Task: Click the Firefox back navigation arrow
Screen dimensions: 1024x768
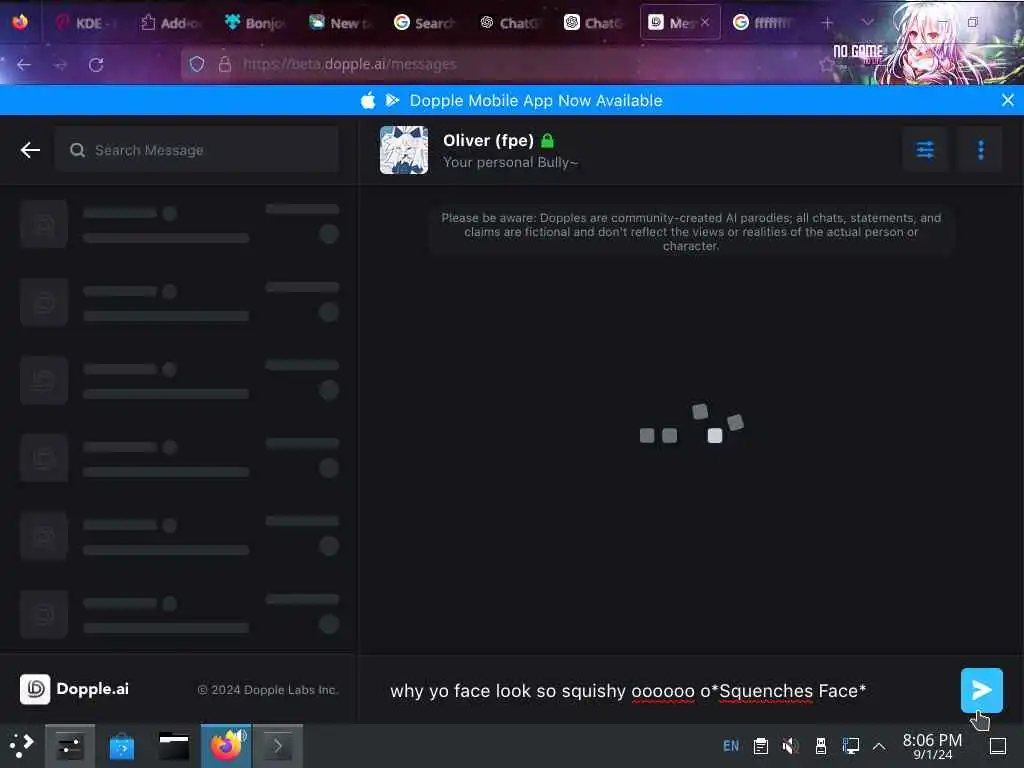Action: coord(24,65)
